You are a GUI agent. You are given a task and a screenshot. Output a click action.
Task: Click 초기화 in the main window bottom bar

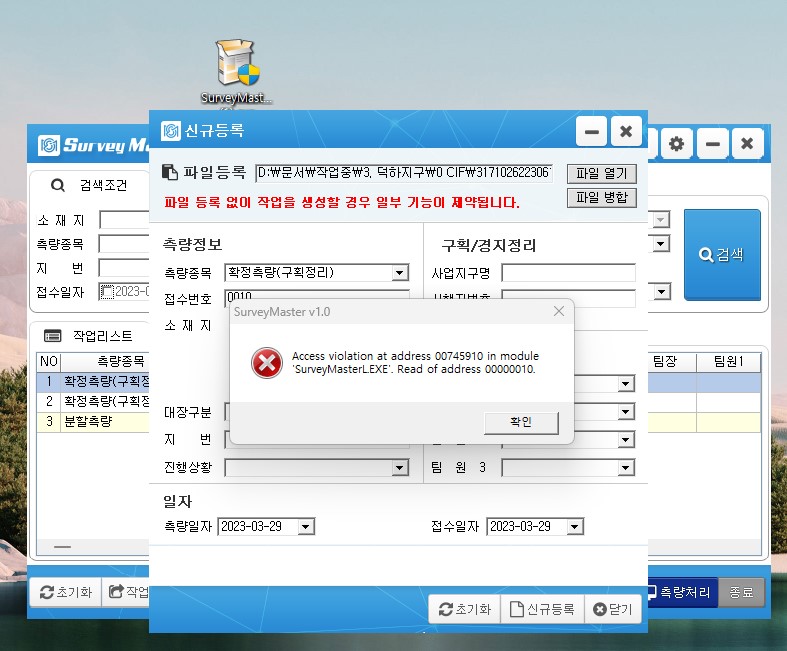pos(66,592)
